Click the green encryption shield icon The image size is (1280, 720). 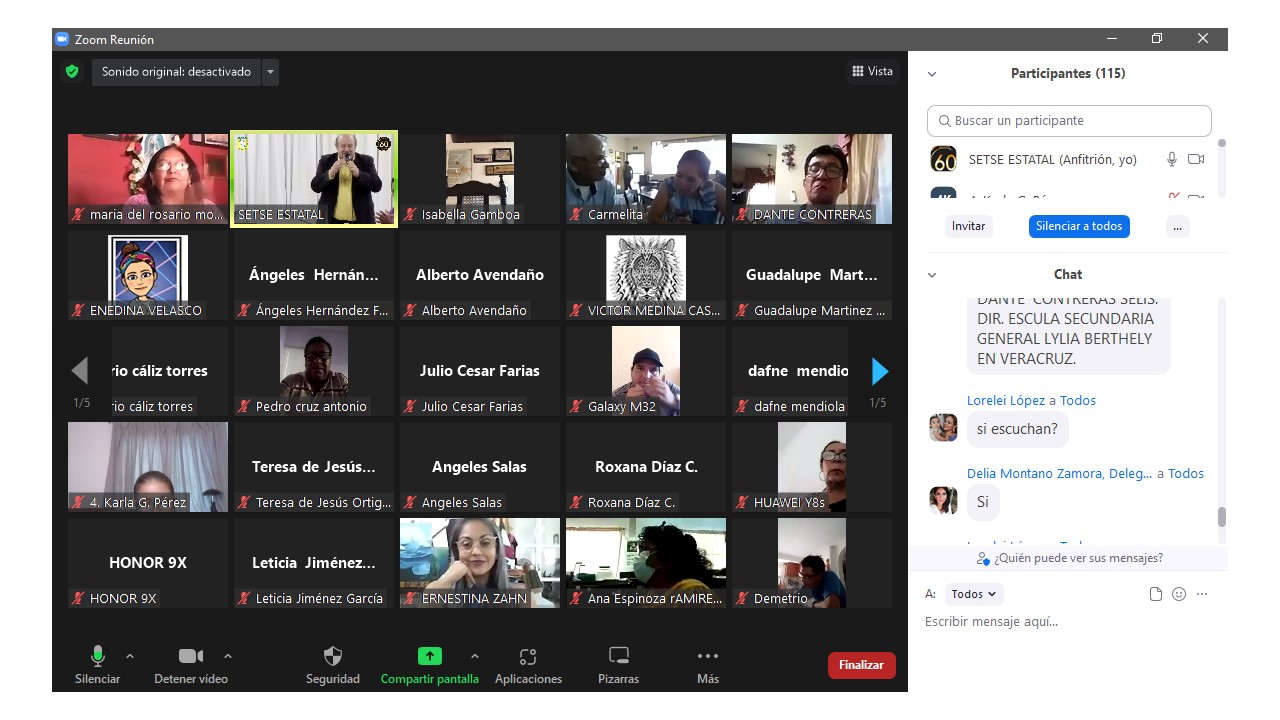72,72
